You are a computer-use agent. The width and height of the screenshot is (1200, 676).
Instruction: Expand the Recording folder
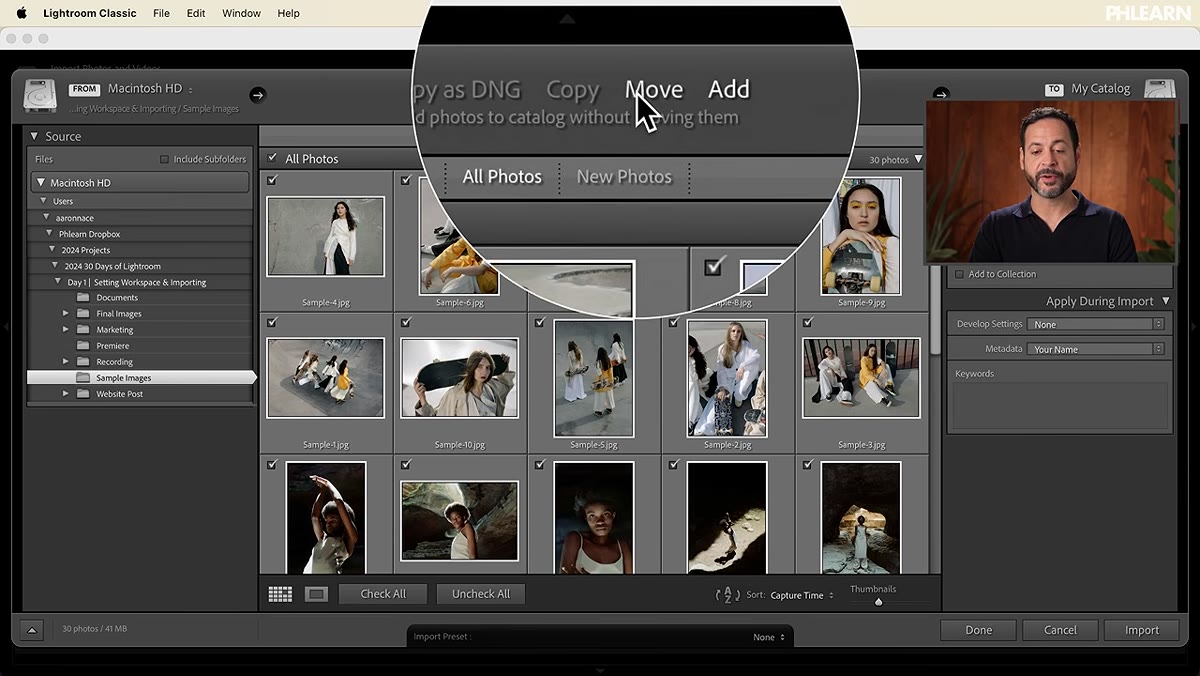click(x=66, y=362)
